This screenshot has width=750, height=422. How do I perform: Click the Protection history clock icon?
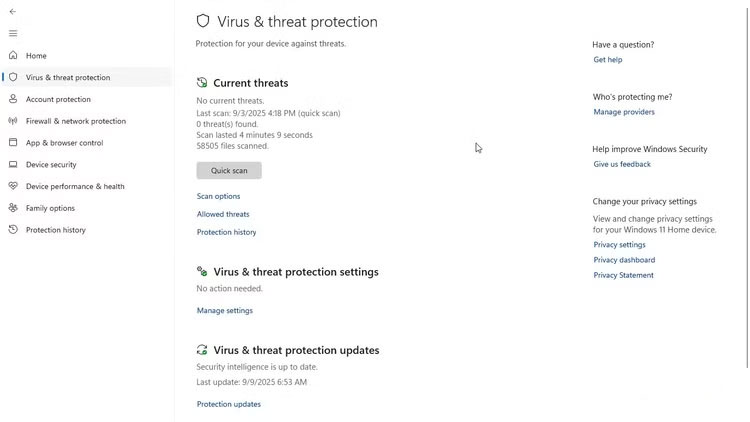tap(13, 230)
